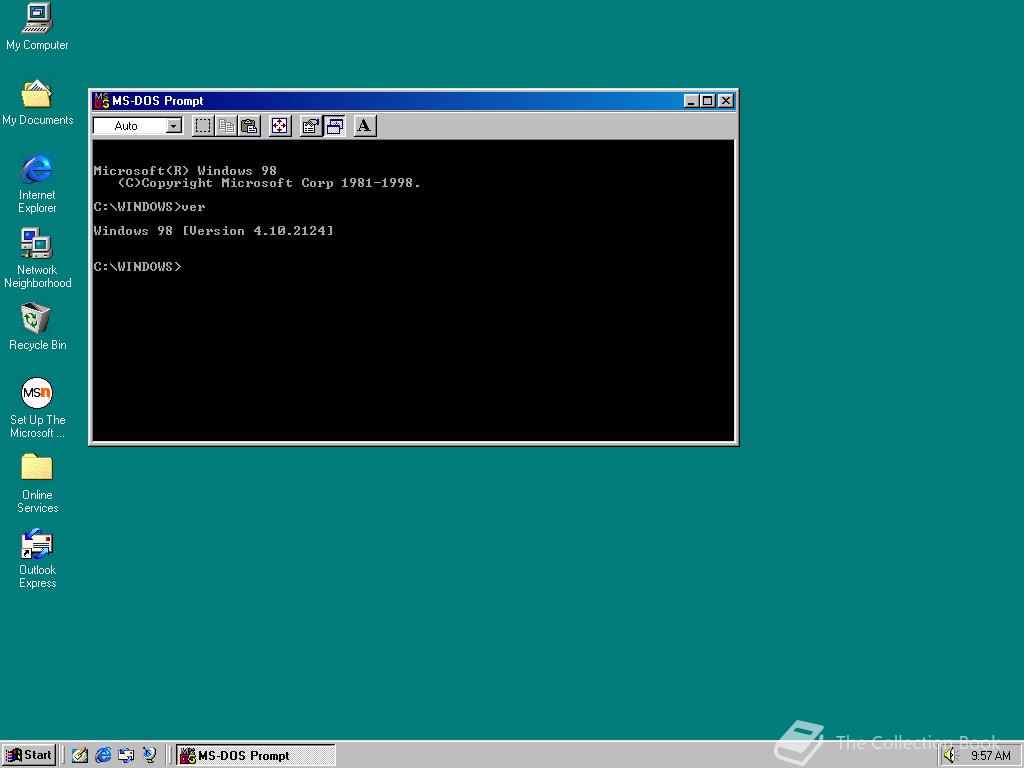This screenshot has height=768, width=1024.
Task: Toggle the Background toolbar button
Action: coord(334,125)
